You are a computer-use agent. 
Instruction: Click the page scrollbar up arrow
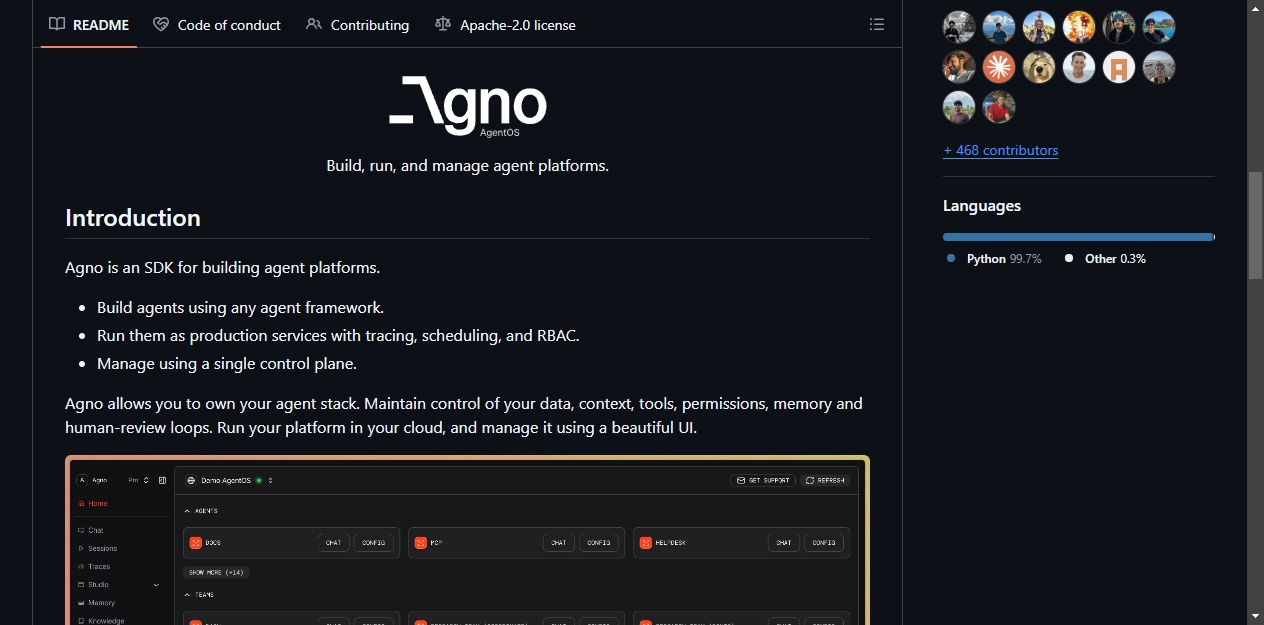coord(1255,8)
